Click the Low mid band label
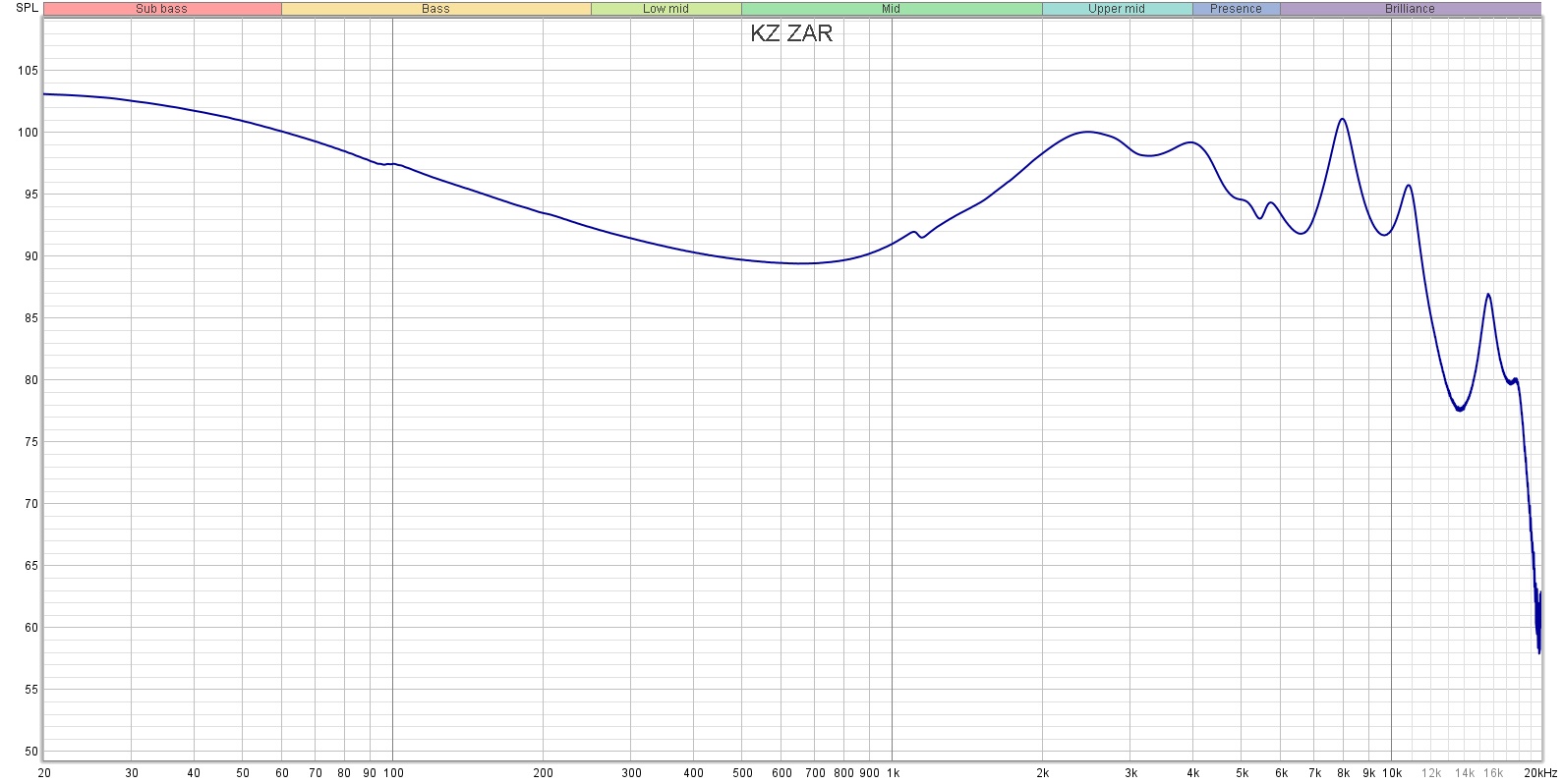The image size is (1563, 784). [666, 9]
